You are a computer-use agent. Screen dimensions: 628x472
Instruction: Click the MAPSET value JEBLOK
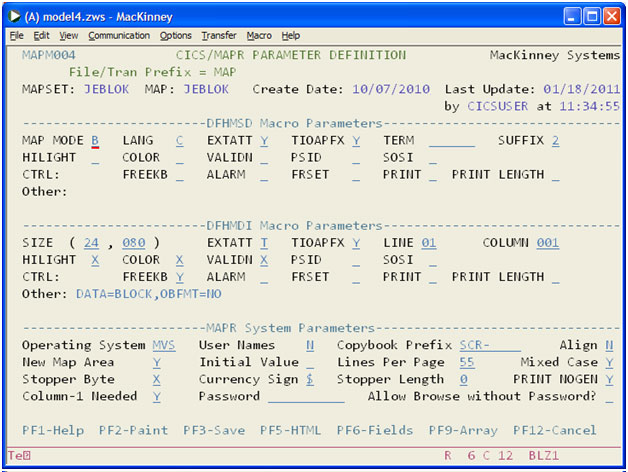tap(107, 89)
